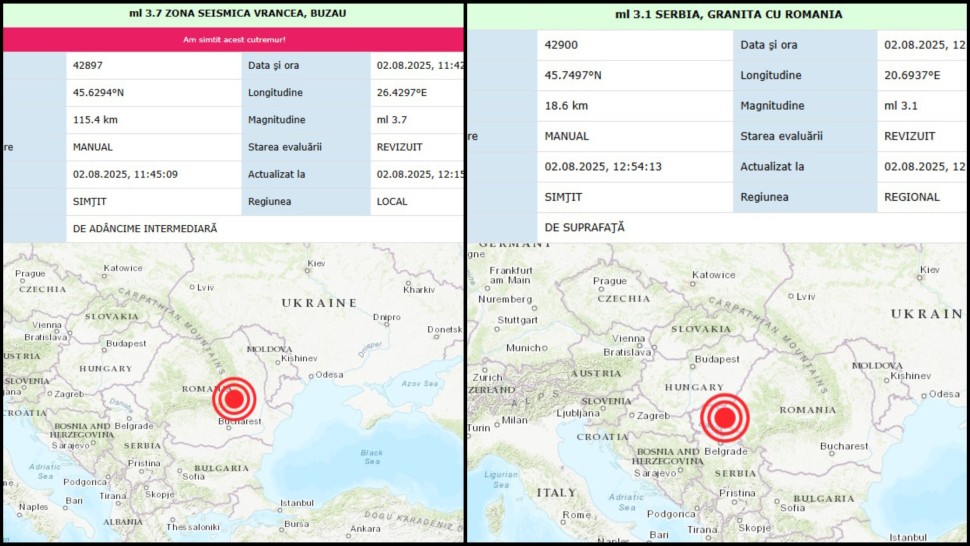Click the Odesa city marker on the left map
This screenshot has height=546, width=970.
311,376
